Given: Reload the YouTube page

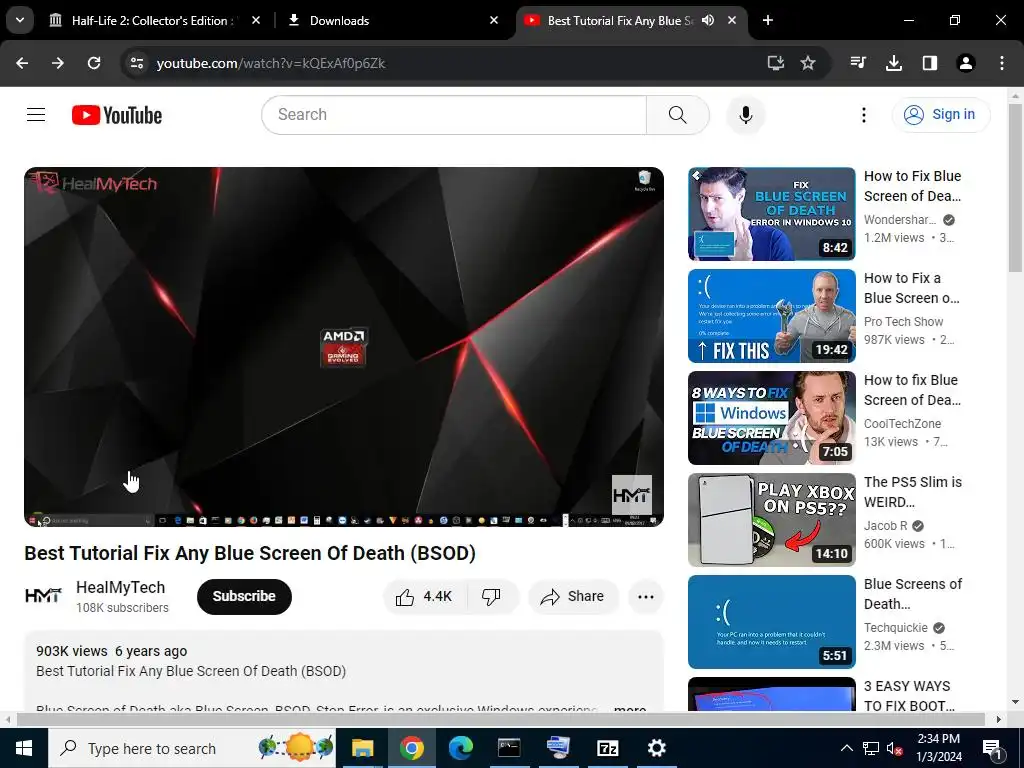Looking at the screenshot, I should pyautogui.click(x=94, y=63).
